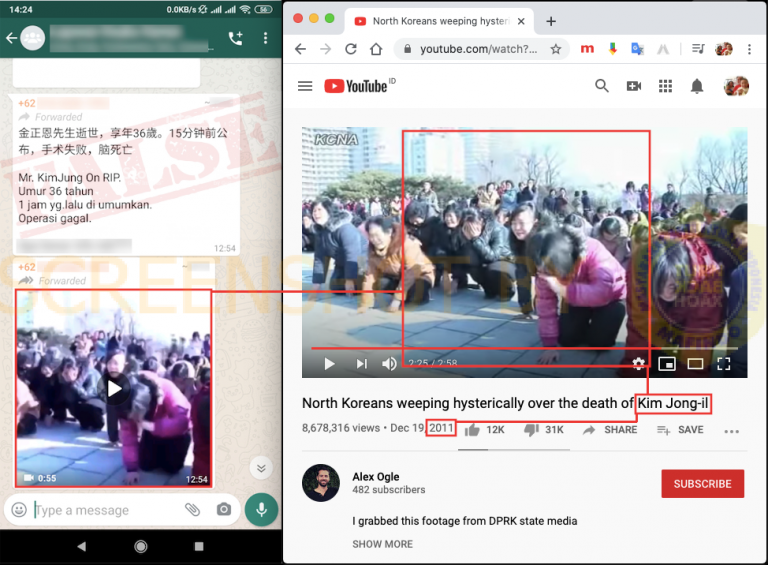Screen dimensions: 768x565
Task: Open a new browser tab
Action: pos(551,21)
